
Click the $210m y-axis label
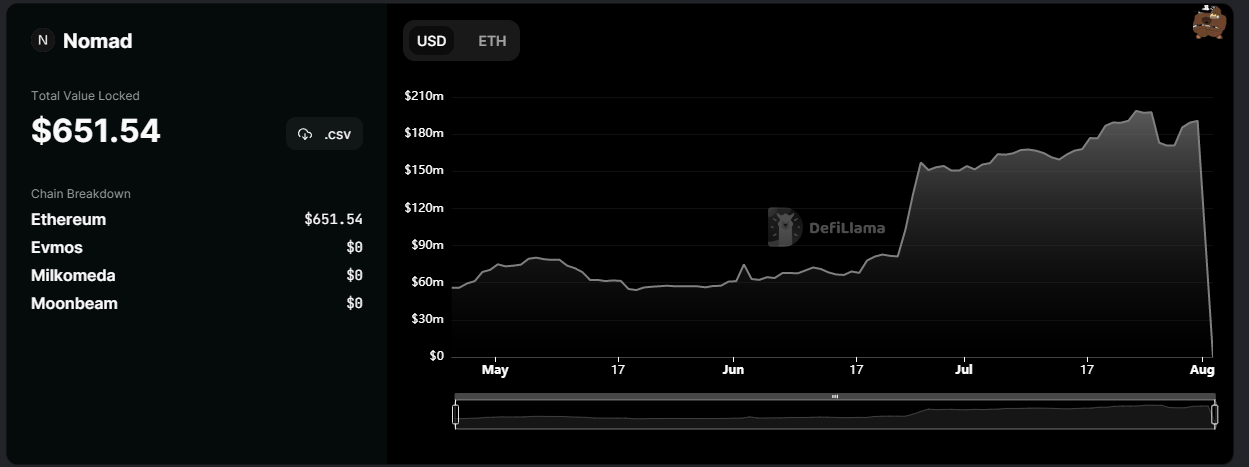tap(423, 96)
